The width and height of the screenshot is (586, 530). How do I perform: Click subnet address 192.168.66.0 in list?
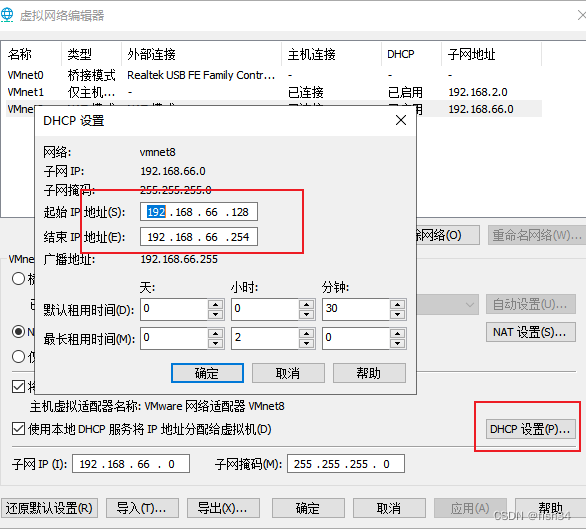click(481, 109)
